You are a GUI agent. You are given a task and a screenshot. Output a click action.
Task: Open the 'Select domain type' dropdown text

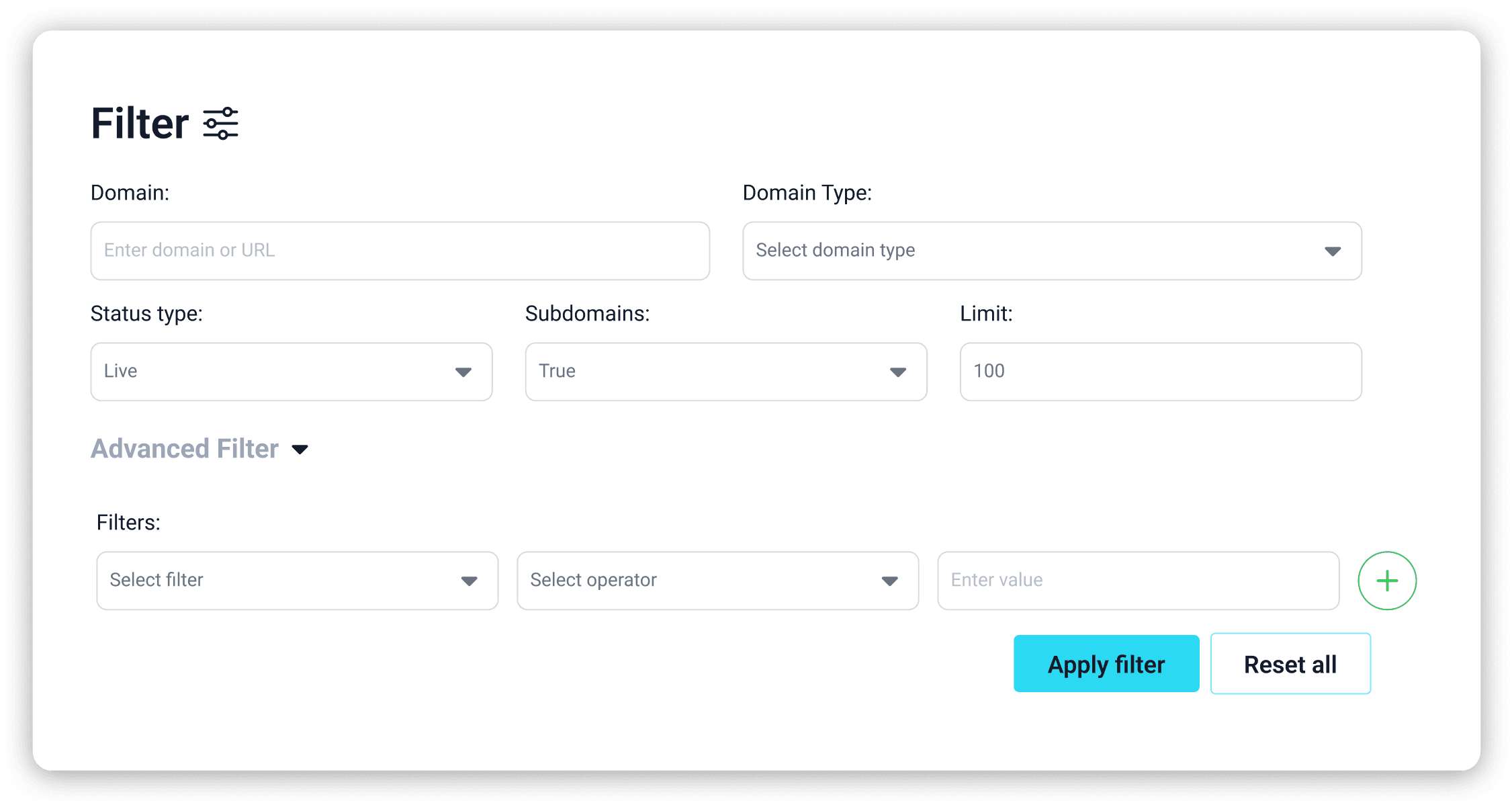point(835,251)
